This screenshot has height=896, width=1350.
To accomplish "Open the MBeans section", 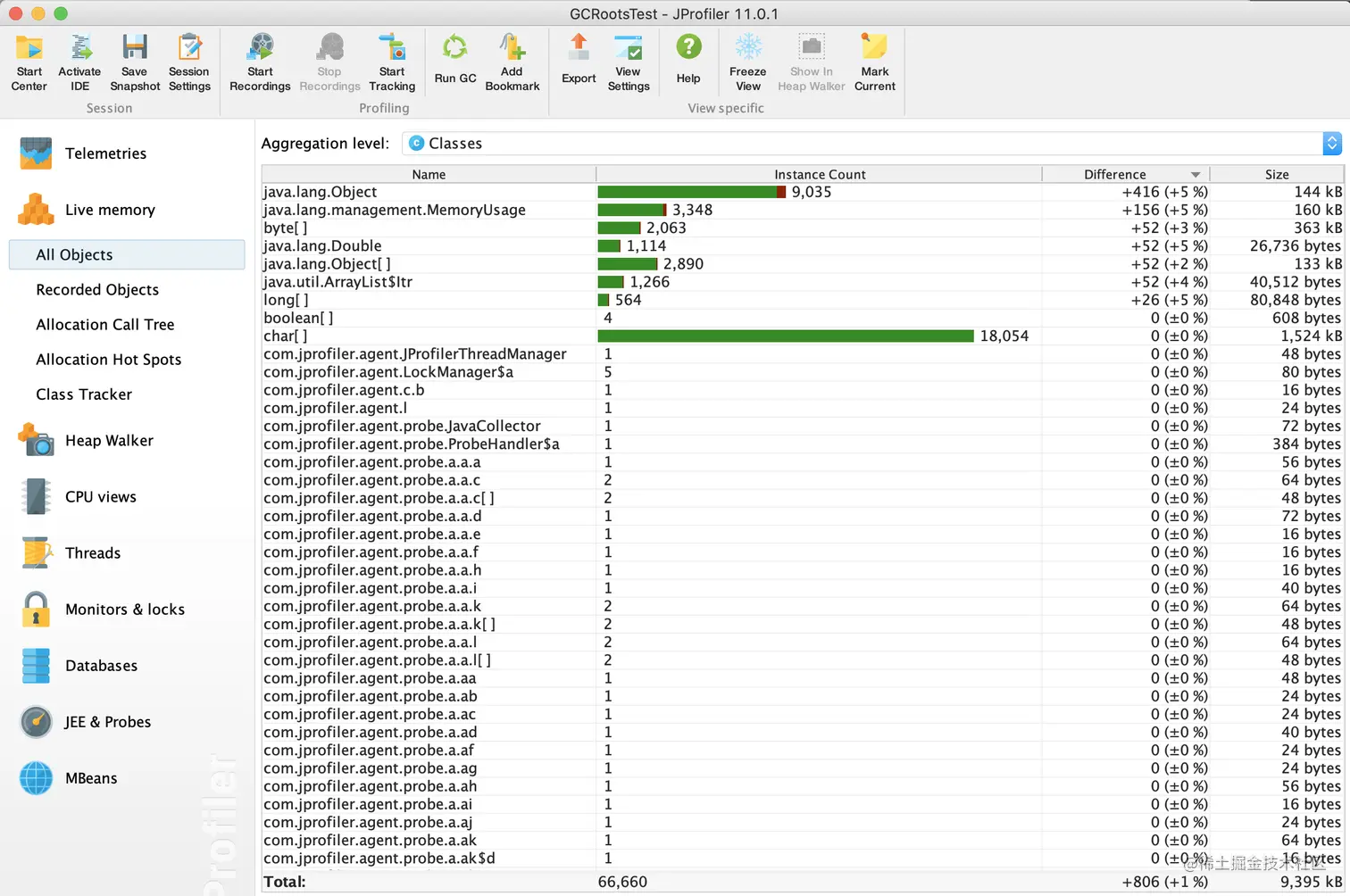I will click(x=68, y=778).
